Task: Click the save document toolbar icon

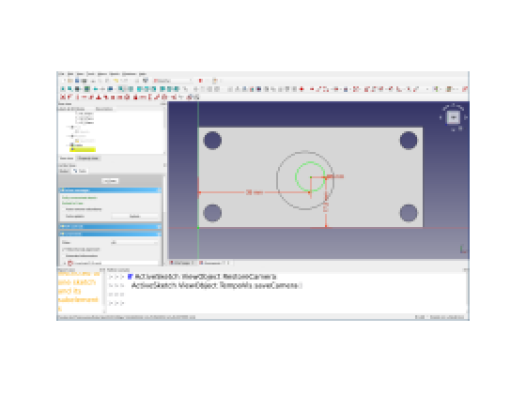Action: pos(77,81)
